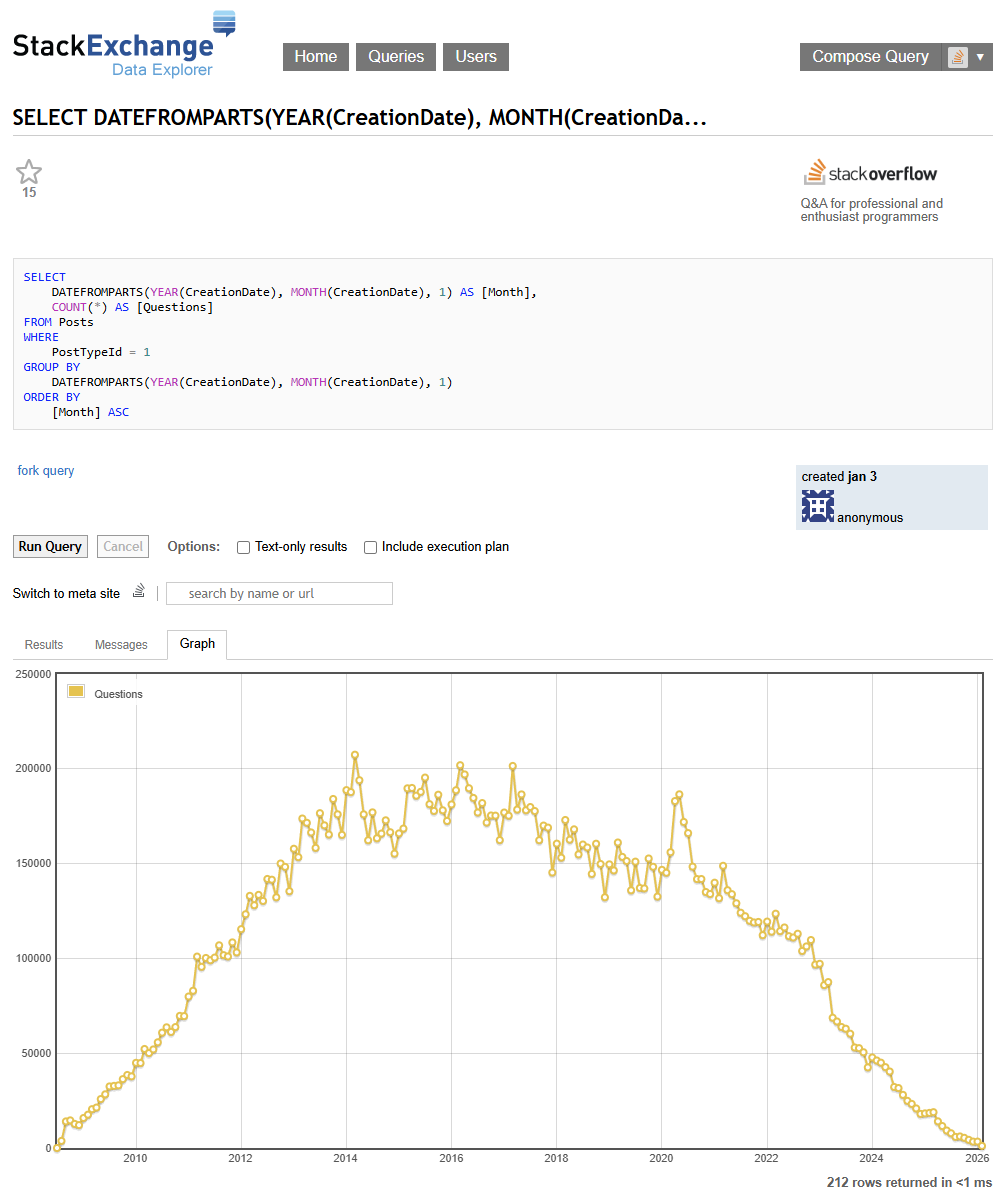Screen dimensions: 1006x1202
Task: Click the favorite count 15
Action: pos(29,193)
